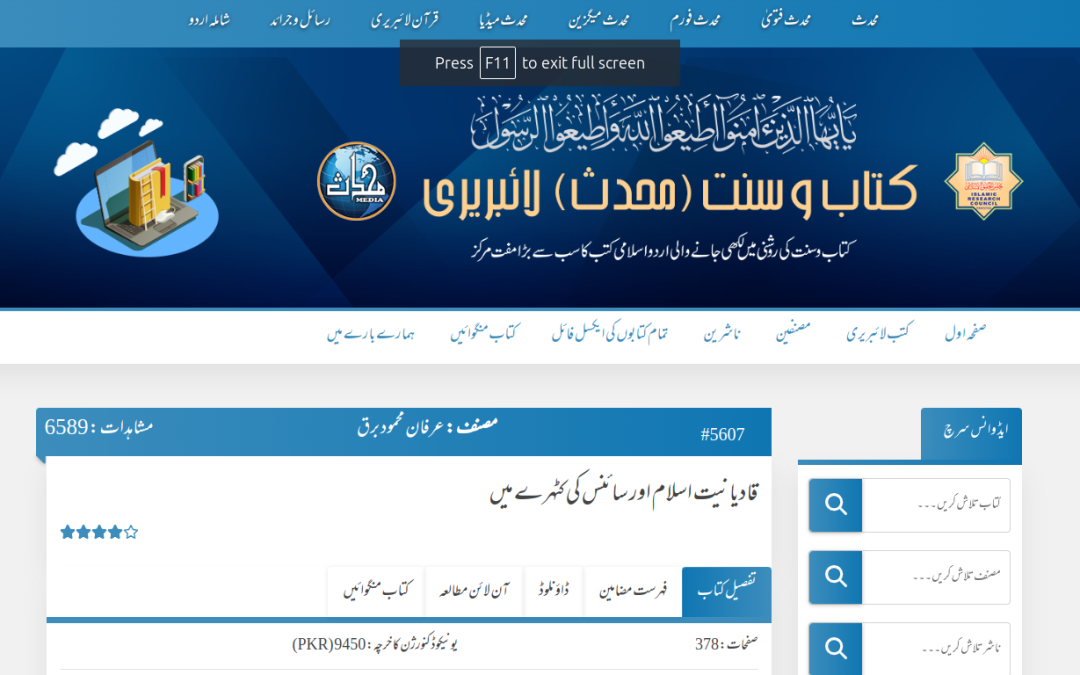Image resolution: width=1080 pixels, height=675 pixels.
Task: Open تمام کتابوں کی ایکسل فائل menu item
Action: click(x=610, y=333)
